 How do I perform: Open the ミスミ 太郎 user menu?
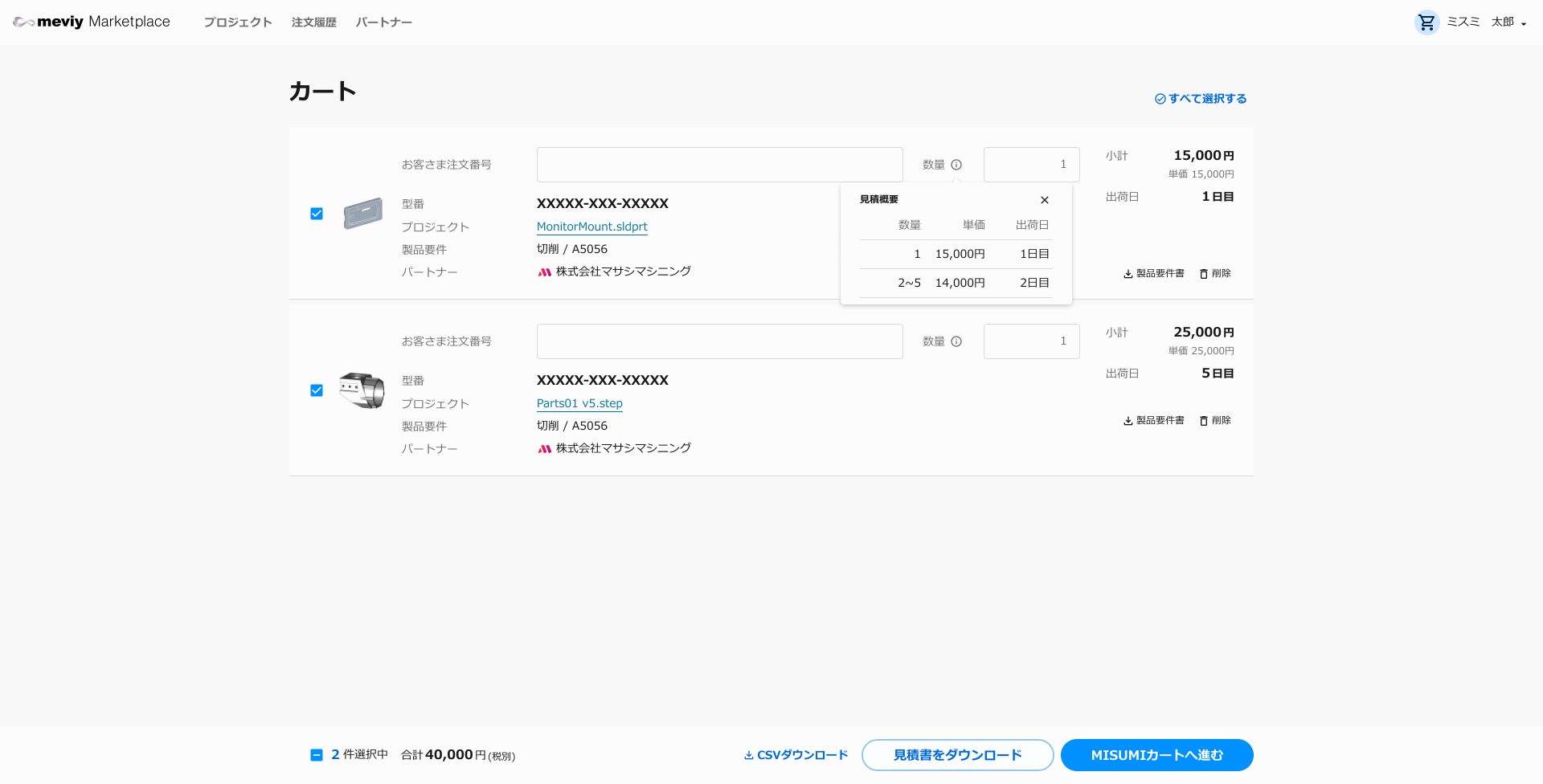coord(1487,22)
